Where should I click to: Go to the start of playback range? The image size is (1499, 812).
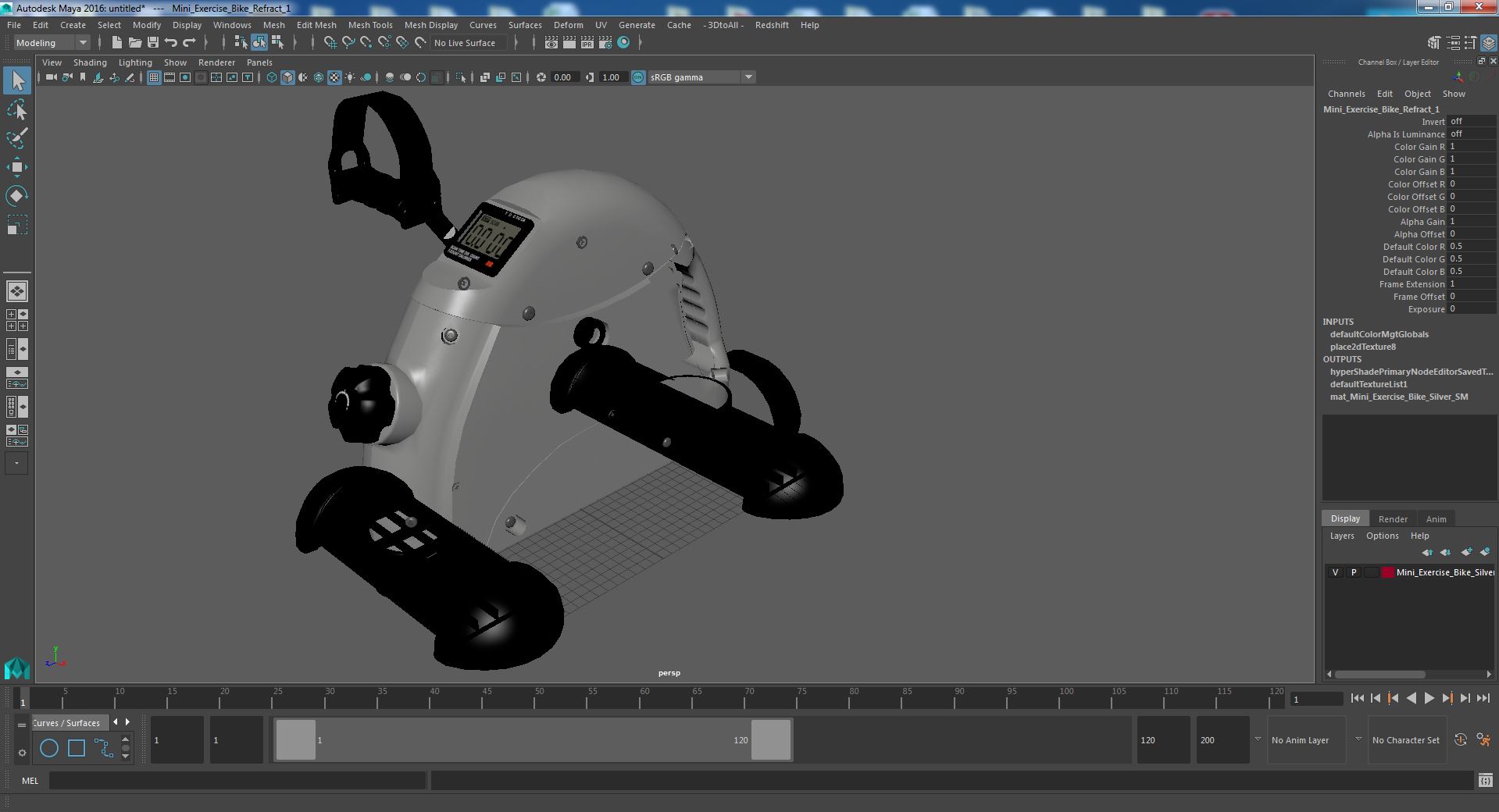1358,699
